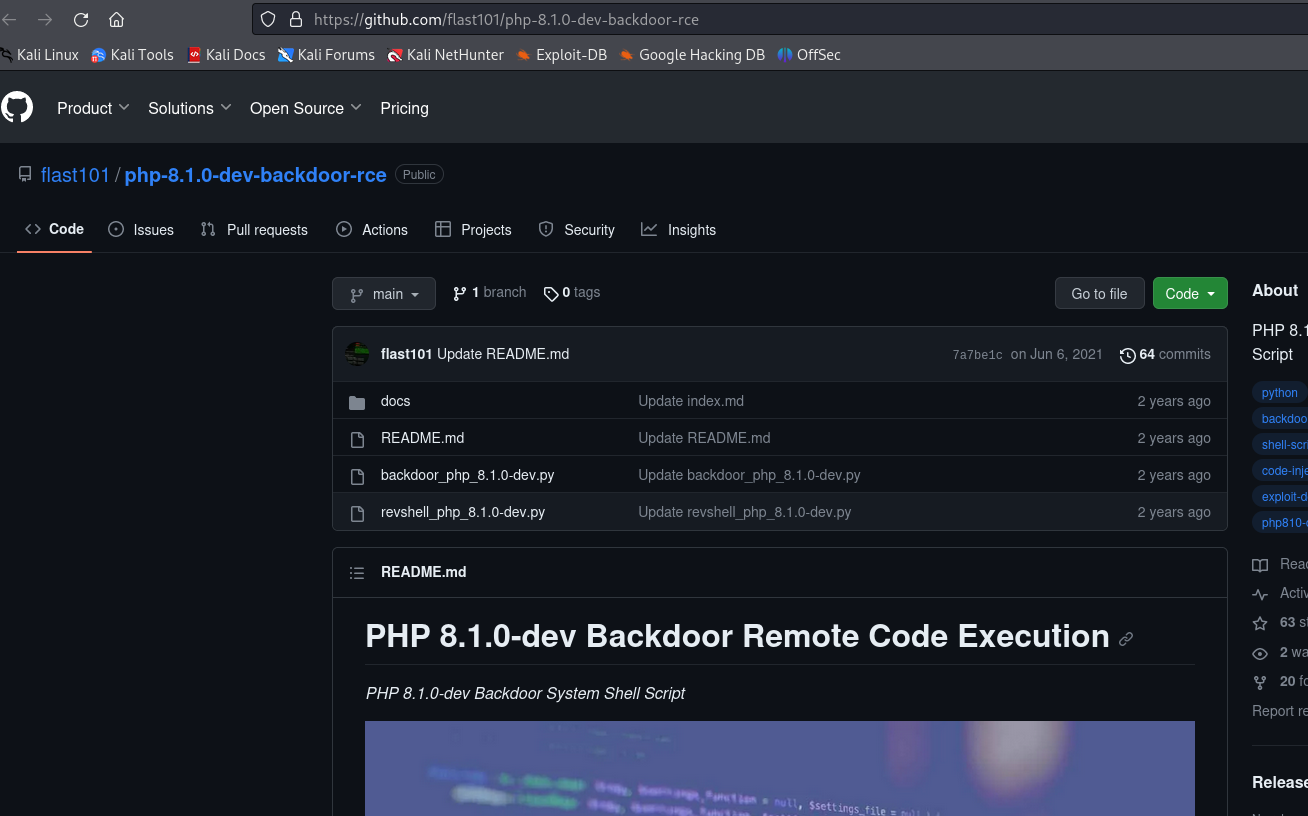Open the Kali Docs bookmark
The width and height of the screenshot is (1308, 816).
226,55
